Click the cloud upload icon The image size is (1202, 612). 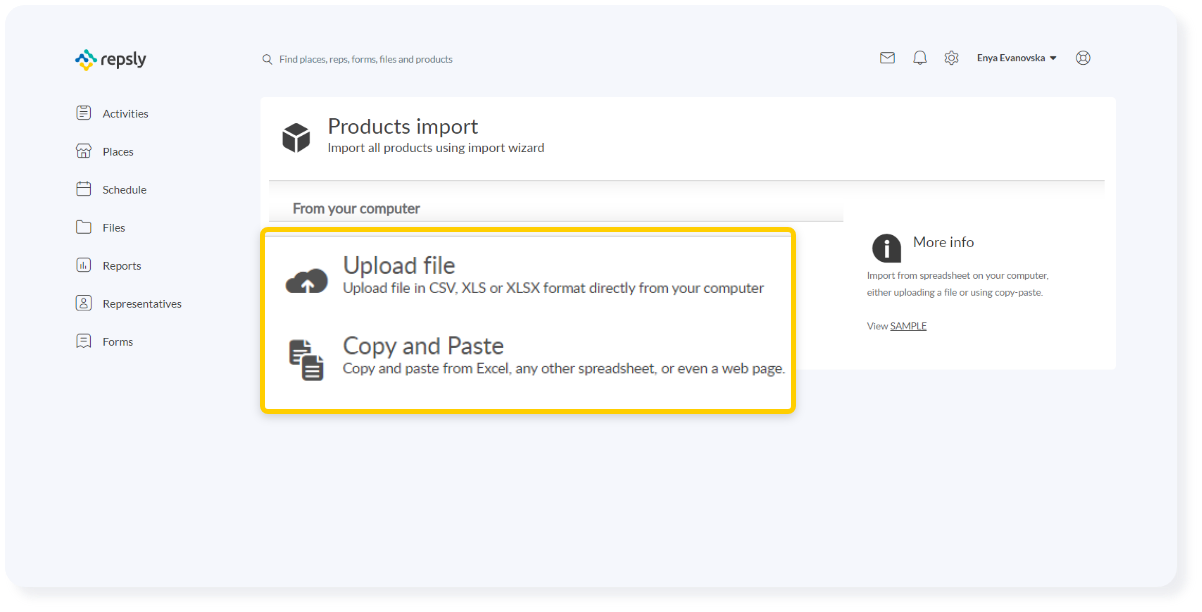pos(307,282)
